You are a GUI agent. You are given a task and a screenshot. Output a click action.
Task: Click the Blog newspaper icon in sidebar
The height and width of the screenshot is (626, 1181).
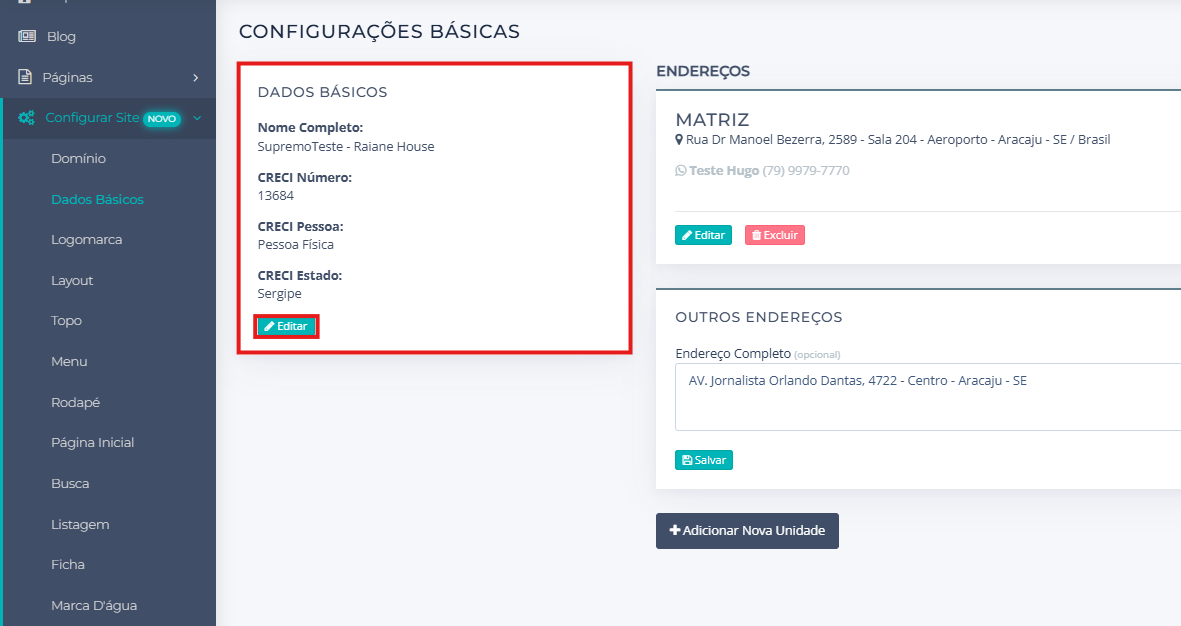click(27, 36)
